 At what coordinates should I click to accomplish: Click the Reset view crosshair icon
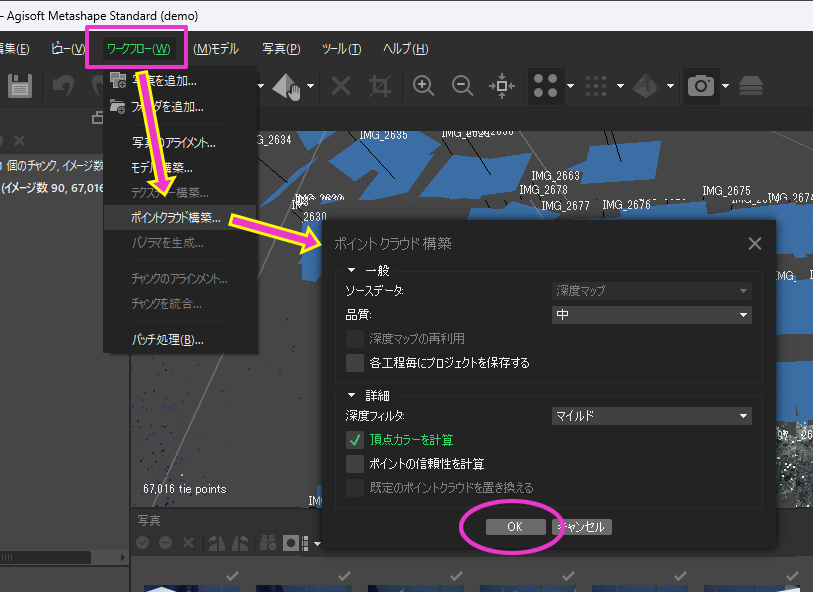click(x=501, y=86)
